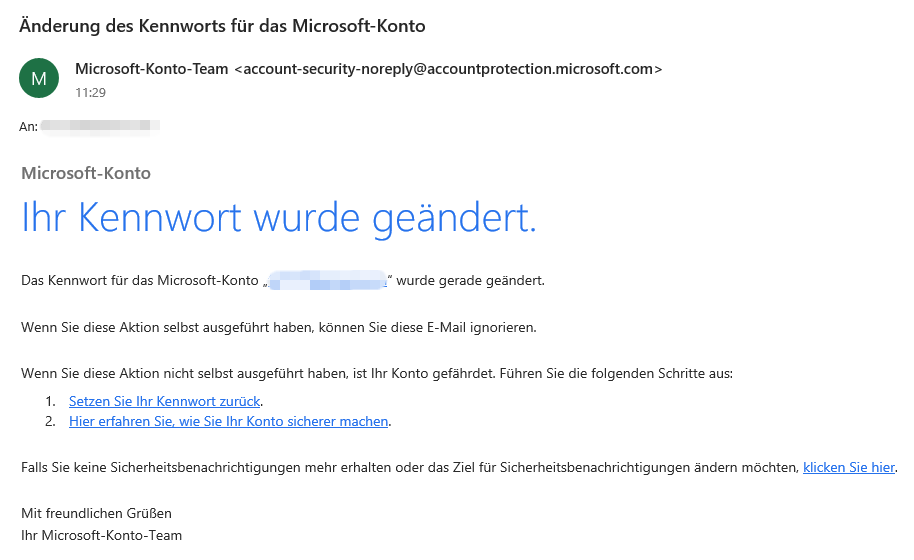Click the blue headline Ihr Kennwort wurde geändert
Viewport: 914px width, 560px height.
click(279, 219)
